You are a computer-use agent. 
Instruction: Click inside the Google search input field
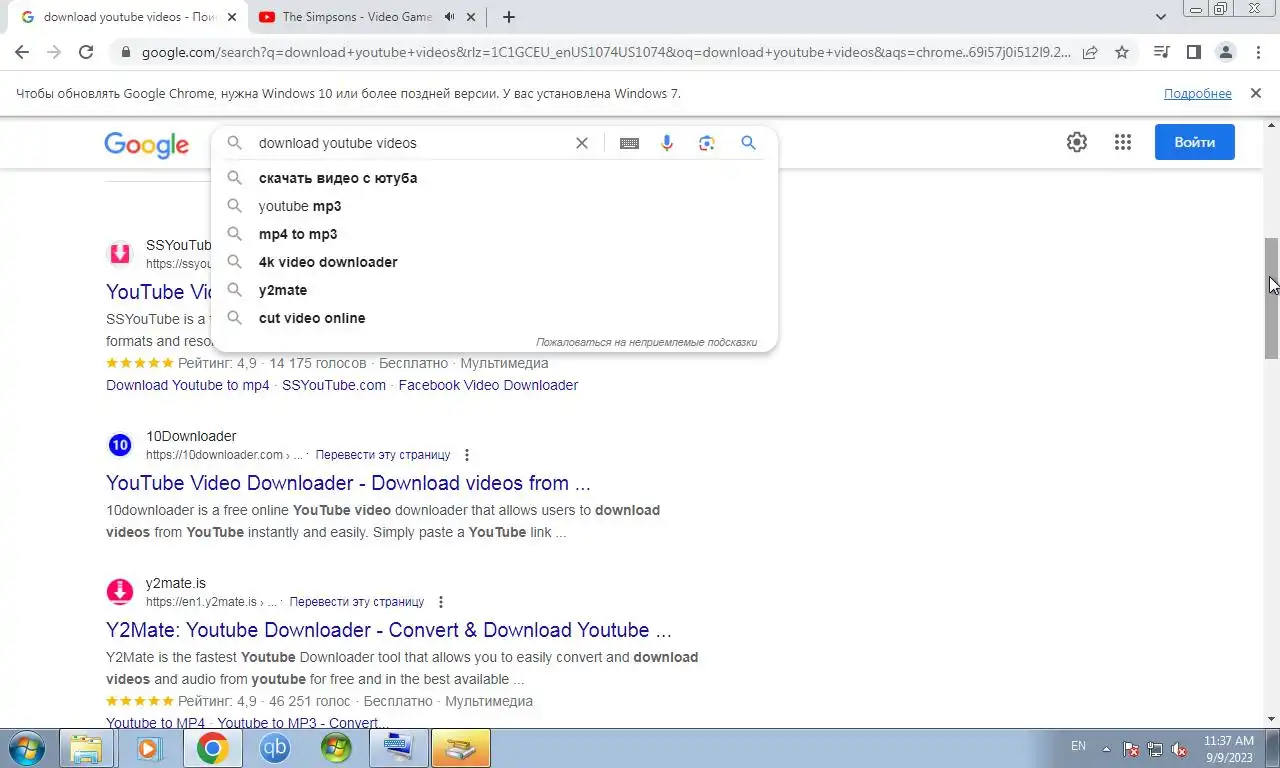pyautogui.click(x=410, y=143)
